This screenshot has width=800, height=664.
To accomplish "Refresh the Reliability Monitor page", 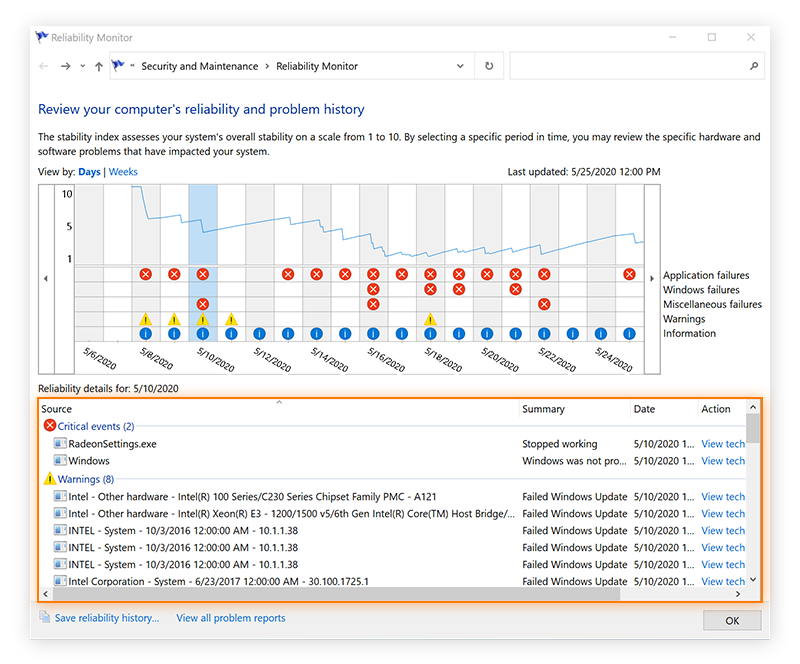I will coord(489,66).
